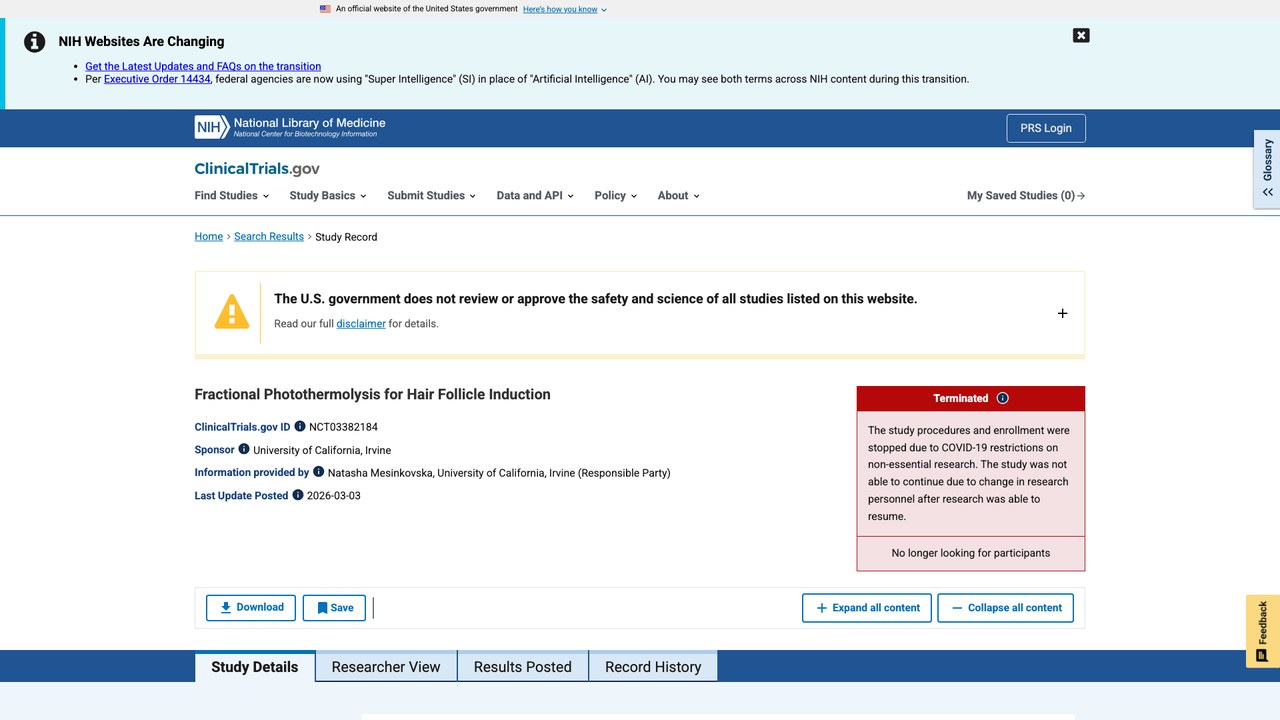Click info icon next to Sponsor label

[x=244, y=449]
